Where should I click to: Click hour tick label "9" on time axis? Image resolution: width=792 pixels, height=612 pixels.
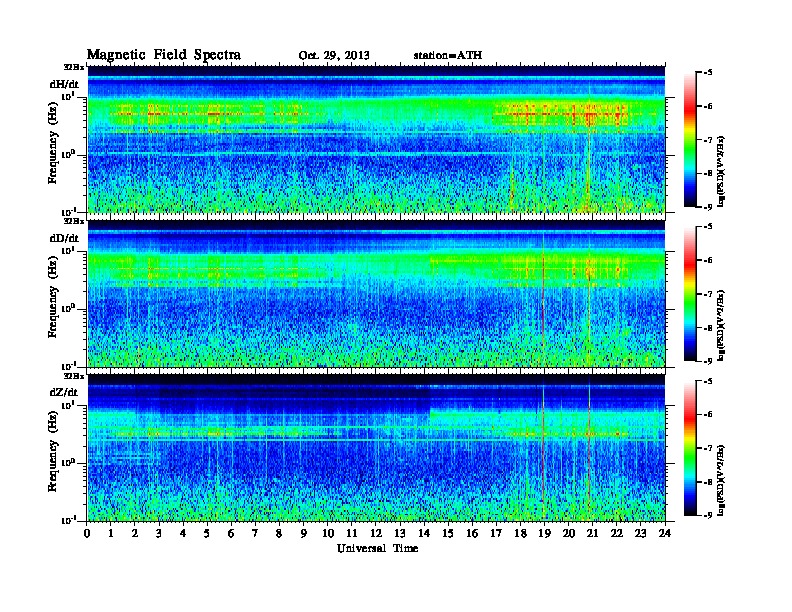(304, 533)
